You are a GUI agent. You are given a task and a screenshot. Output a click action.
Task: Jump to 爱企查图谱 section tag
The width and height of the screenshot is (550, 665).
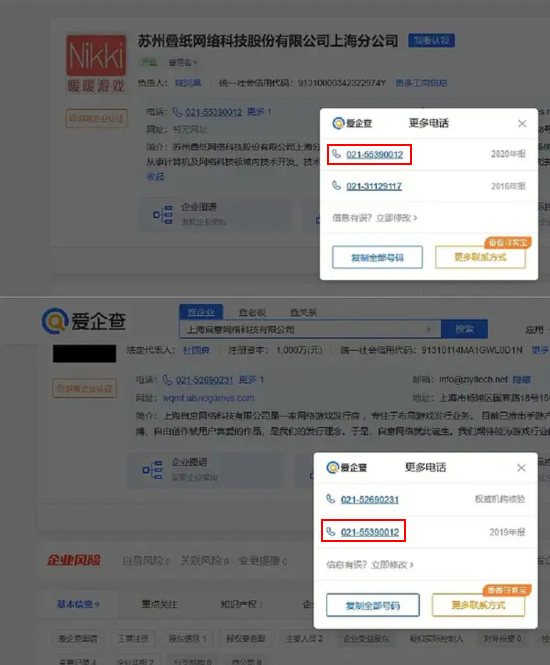[x=78, y=638]
